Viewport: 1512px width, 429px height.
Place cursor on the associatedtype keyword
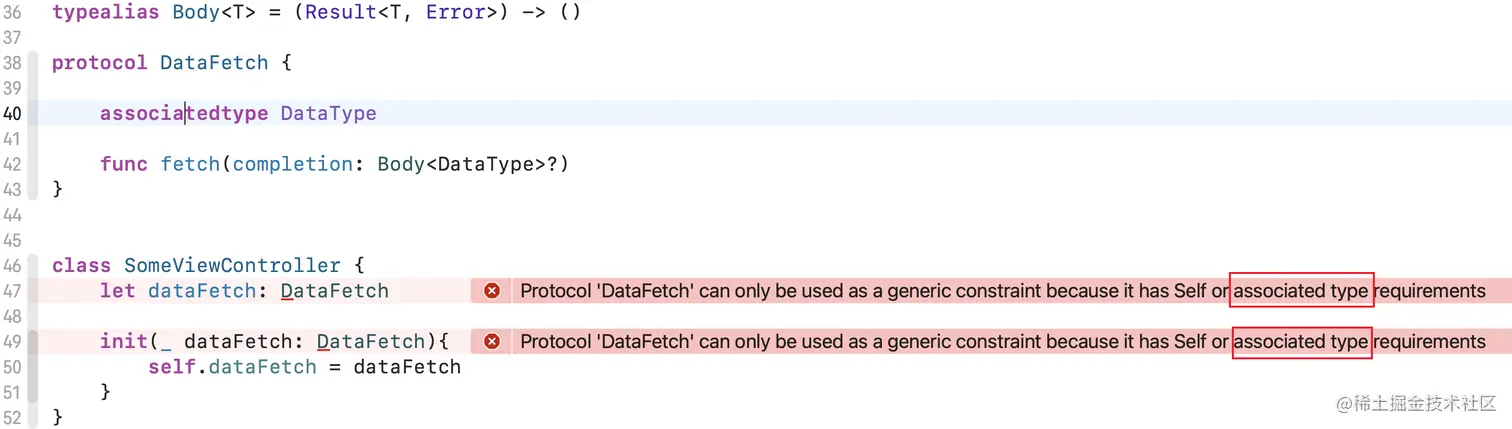(183, 114)
